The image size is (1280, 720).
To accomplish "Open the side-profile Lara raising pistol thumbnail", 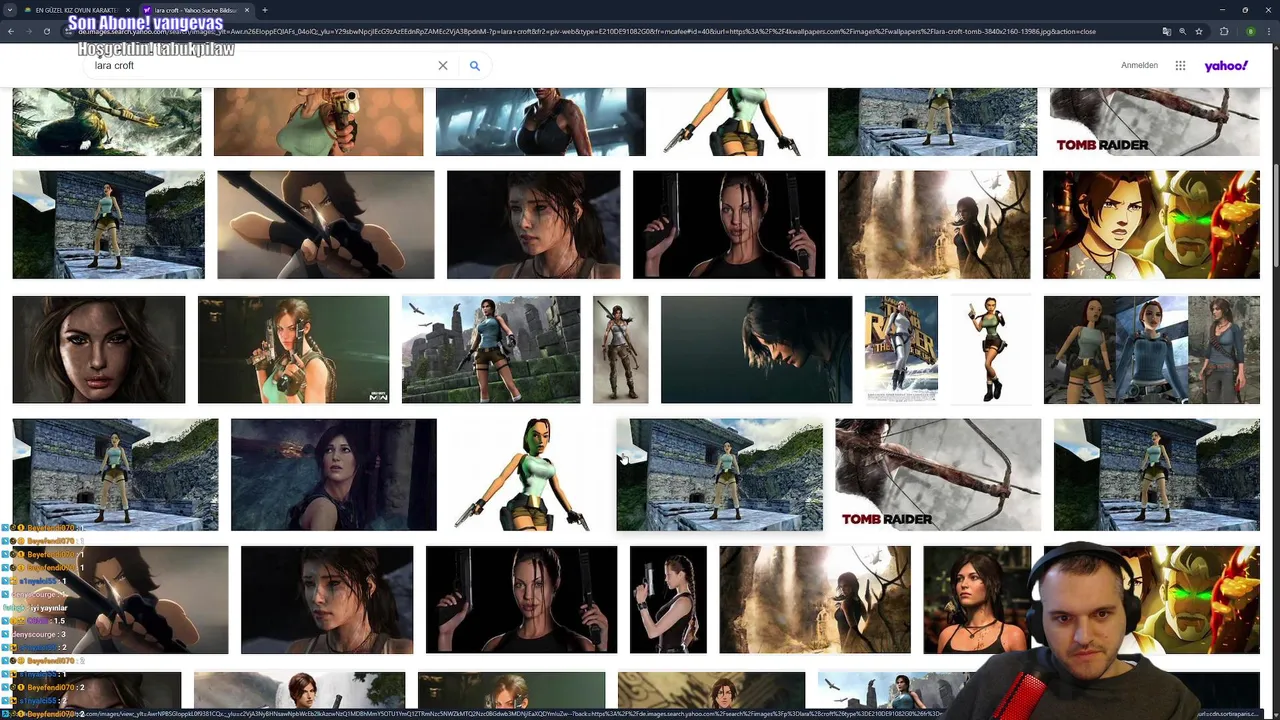I will 668,599.
